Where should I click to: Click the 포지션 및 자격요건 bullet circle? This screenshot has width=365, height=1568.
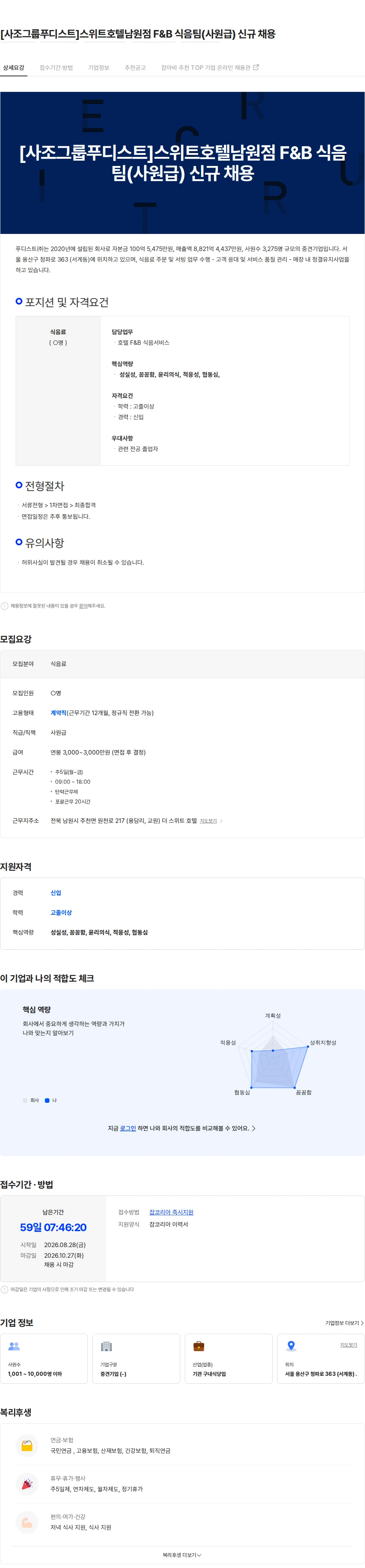19,301
